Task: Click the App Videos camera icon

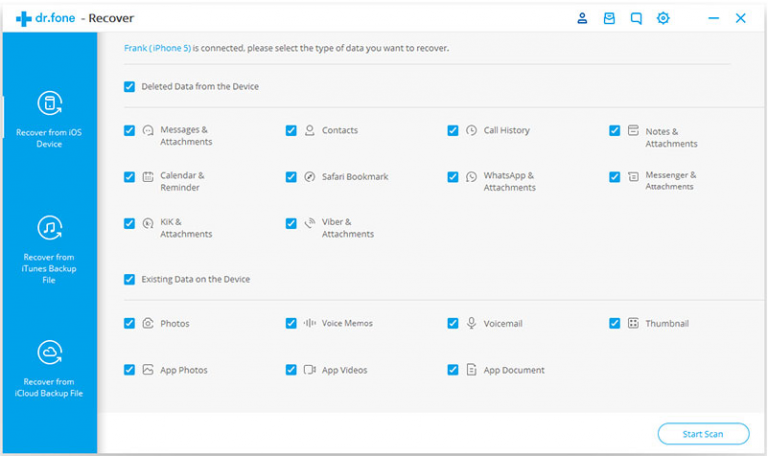Action: pyautogui.click(x=309, y=370)
